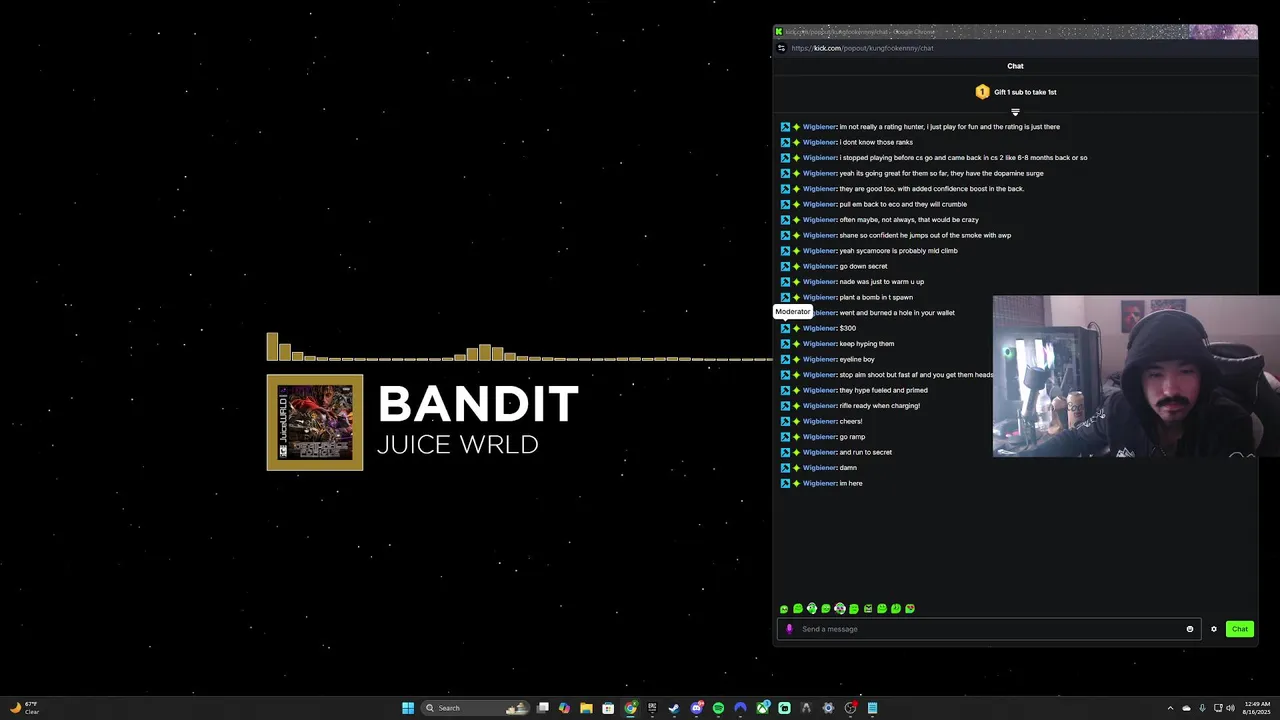
Task: Open the clock and date showing 12:49 AM
Action: point(1257,708)
